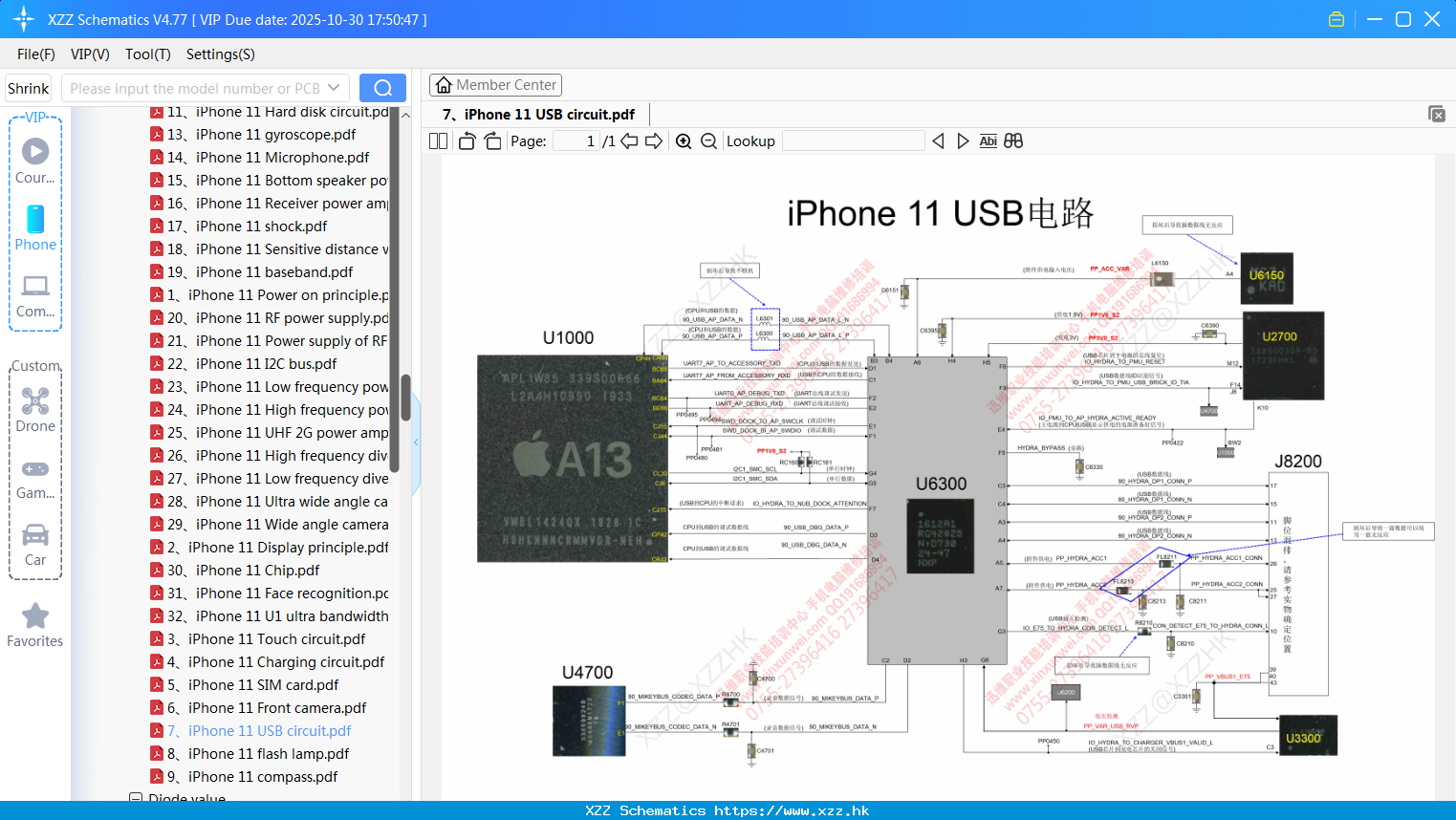Select the Computer category icon
The width and height of the screenshot is (1456, 820).
[x=35, y=295]
